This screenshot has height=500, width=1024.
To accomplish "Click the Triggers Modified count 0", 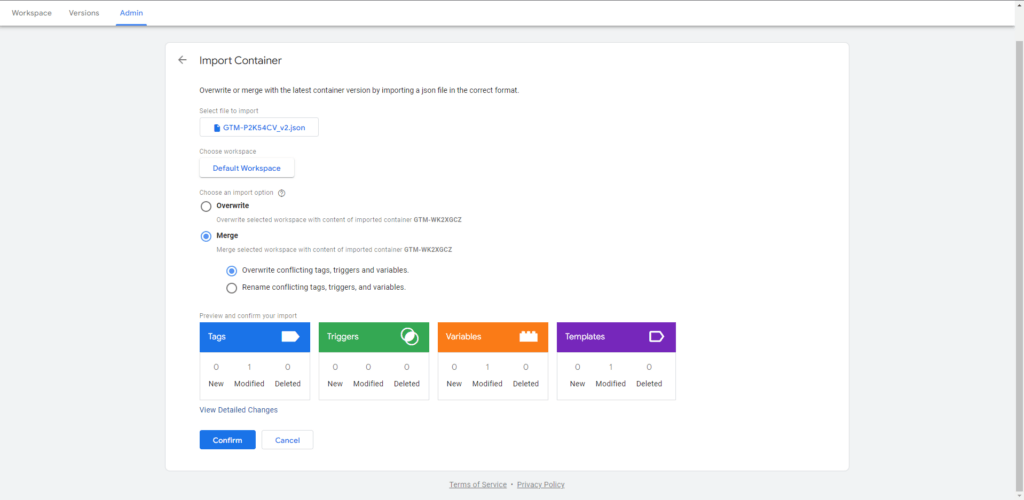I will [368, 367].
